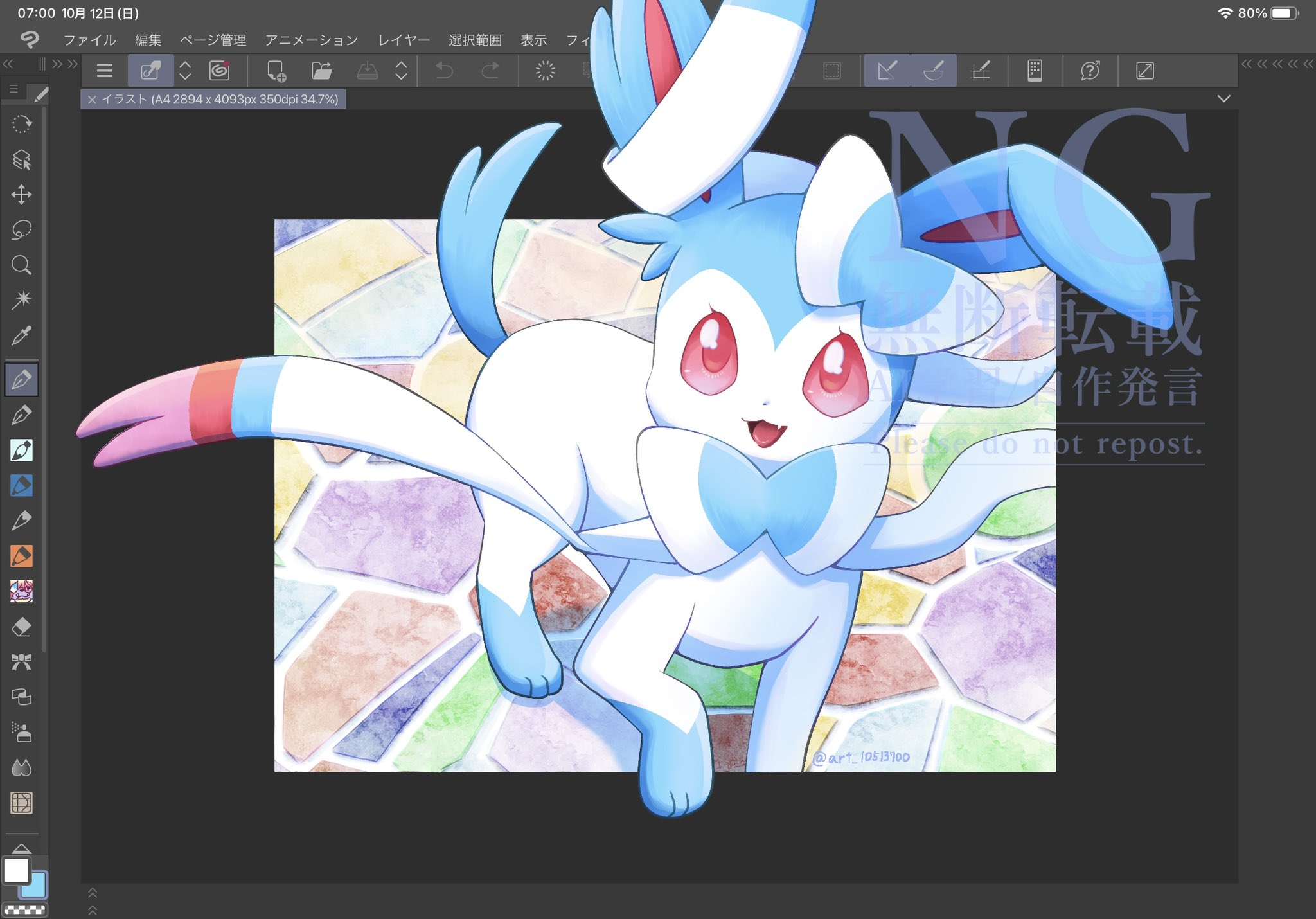Collapse left palette with double left arrows
This screenshot has width=1316, height=919.
pyautogui.click(x=8, y=64)
